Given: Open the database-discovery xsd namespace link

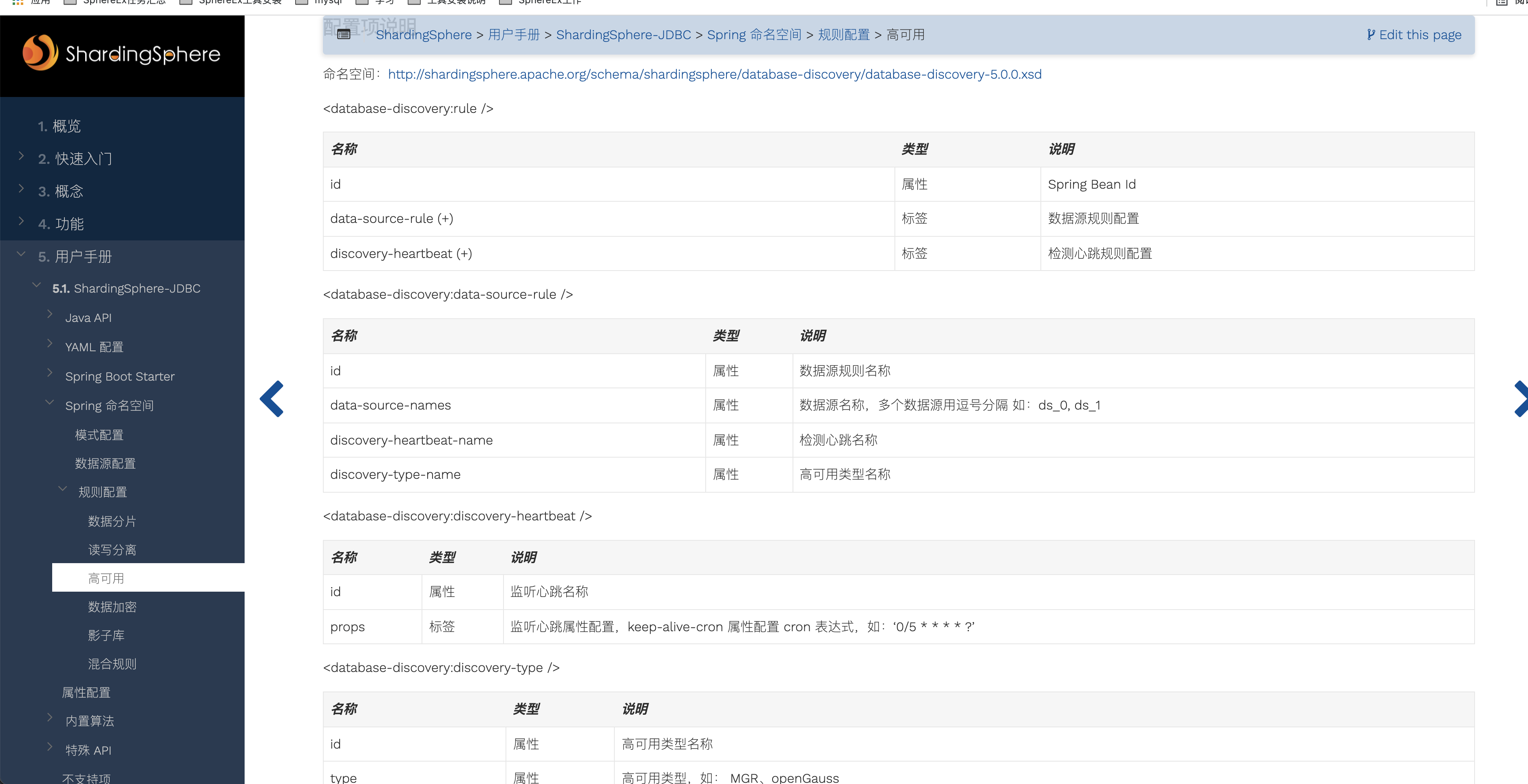Looking at the screenshot, I should (714, 74).
